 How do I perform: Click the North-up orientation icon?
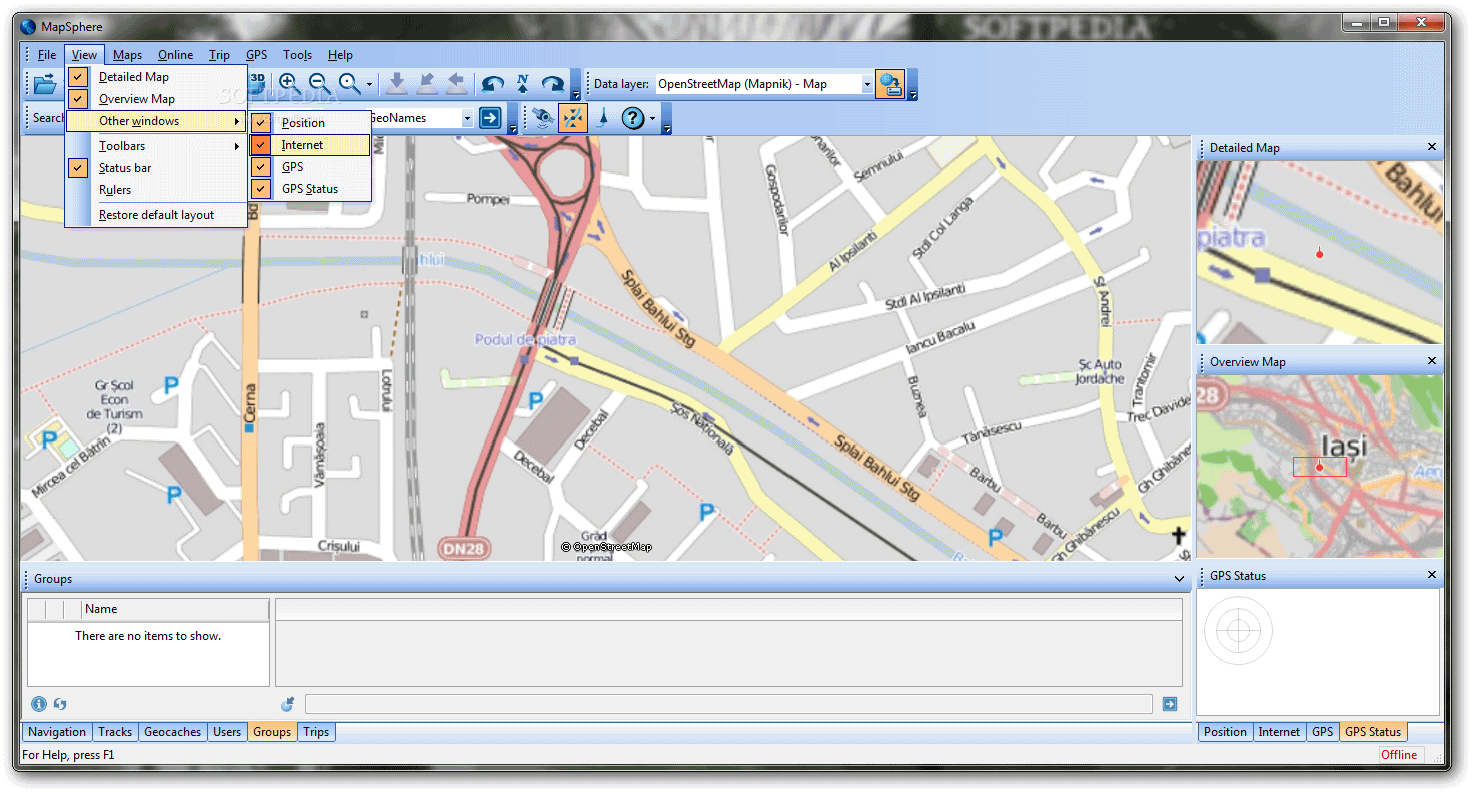click(x=522, y=84)
